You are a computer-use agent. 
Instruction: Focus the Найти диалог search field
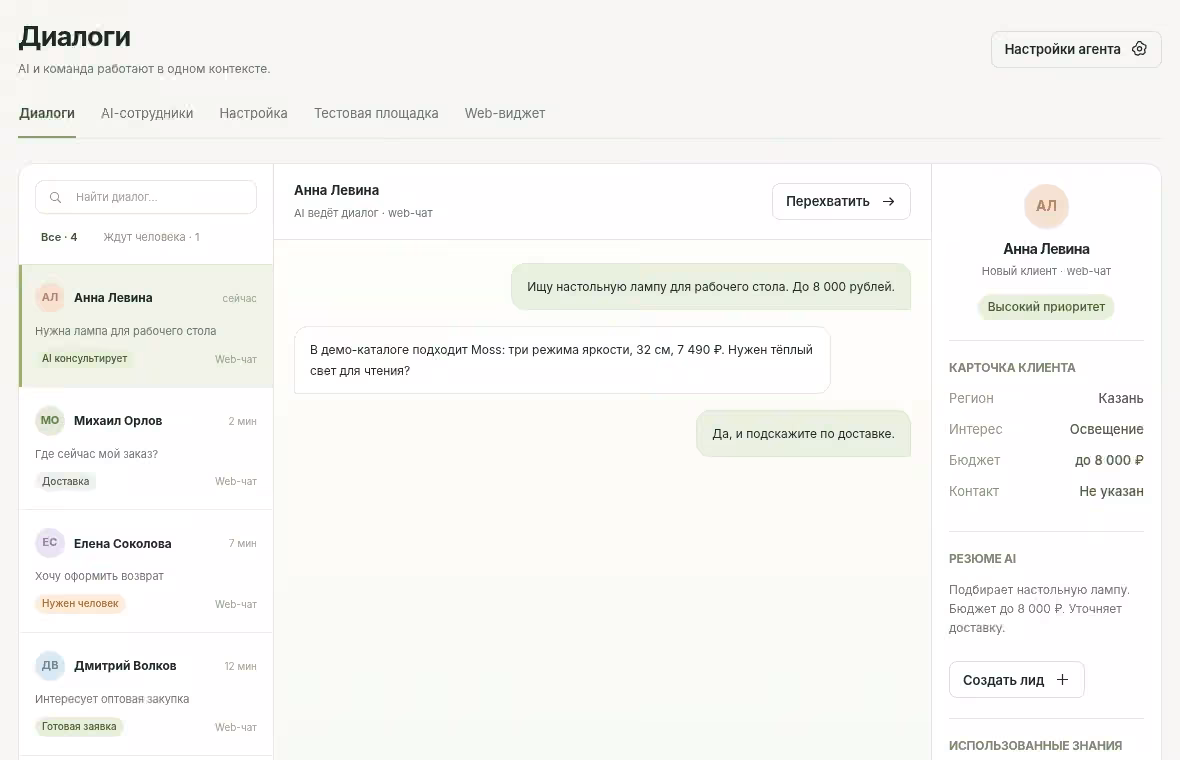click(x=146, y=197)
